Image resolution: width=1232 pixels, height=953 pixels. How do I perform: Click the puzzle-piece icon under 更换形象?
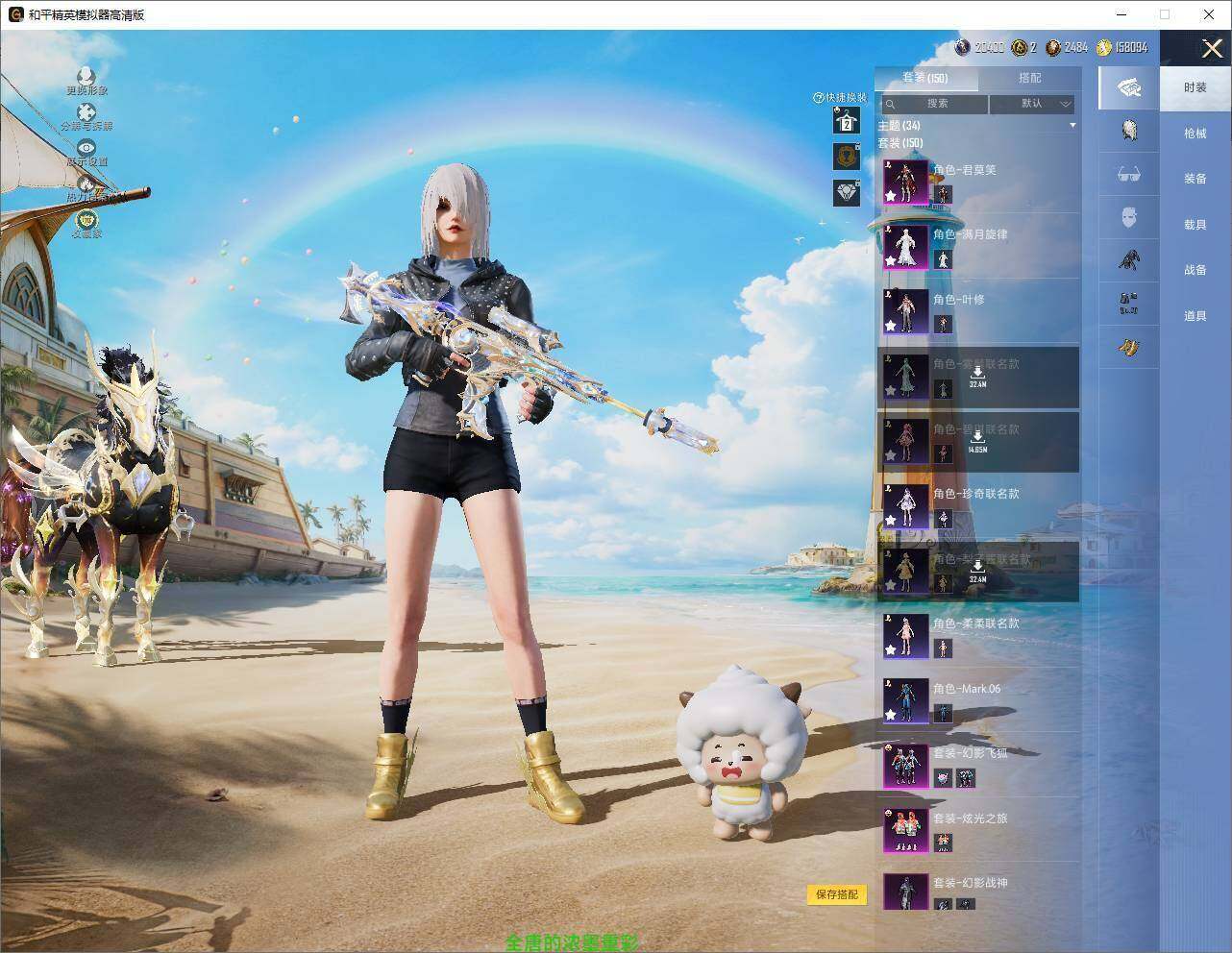[86, 113]
